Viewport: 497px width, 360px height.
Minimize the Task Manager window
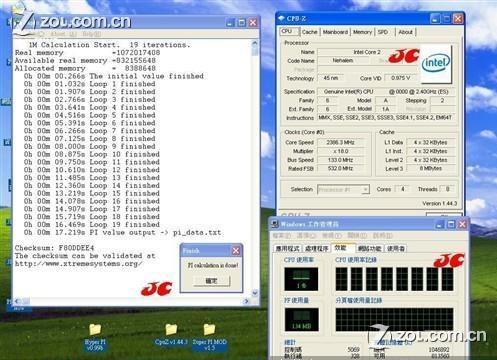[440, 224]
